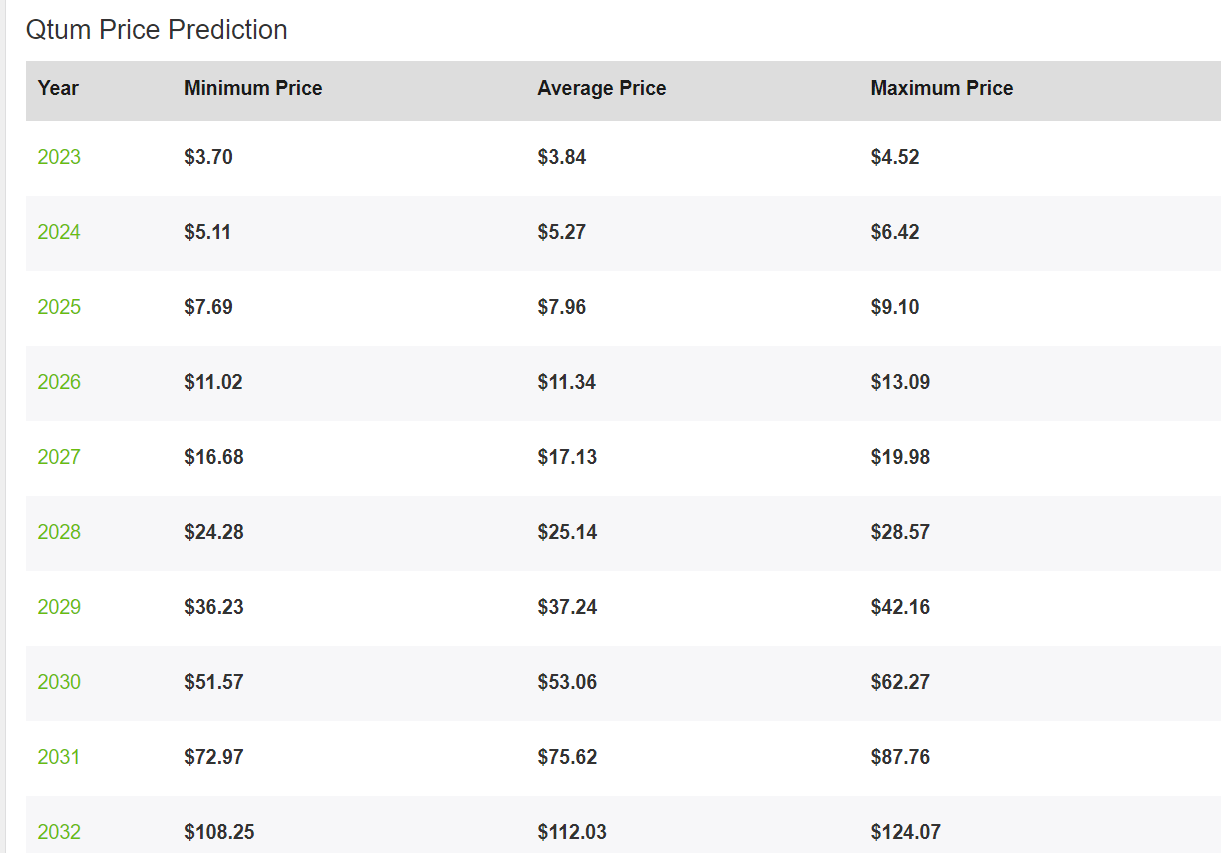Open the 2023 year link
This screenshot has height=853, width=1224.
click(x=59, y=157)
